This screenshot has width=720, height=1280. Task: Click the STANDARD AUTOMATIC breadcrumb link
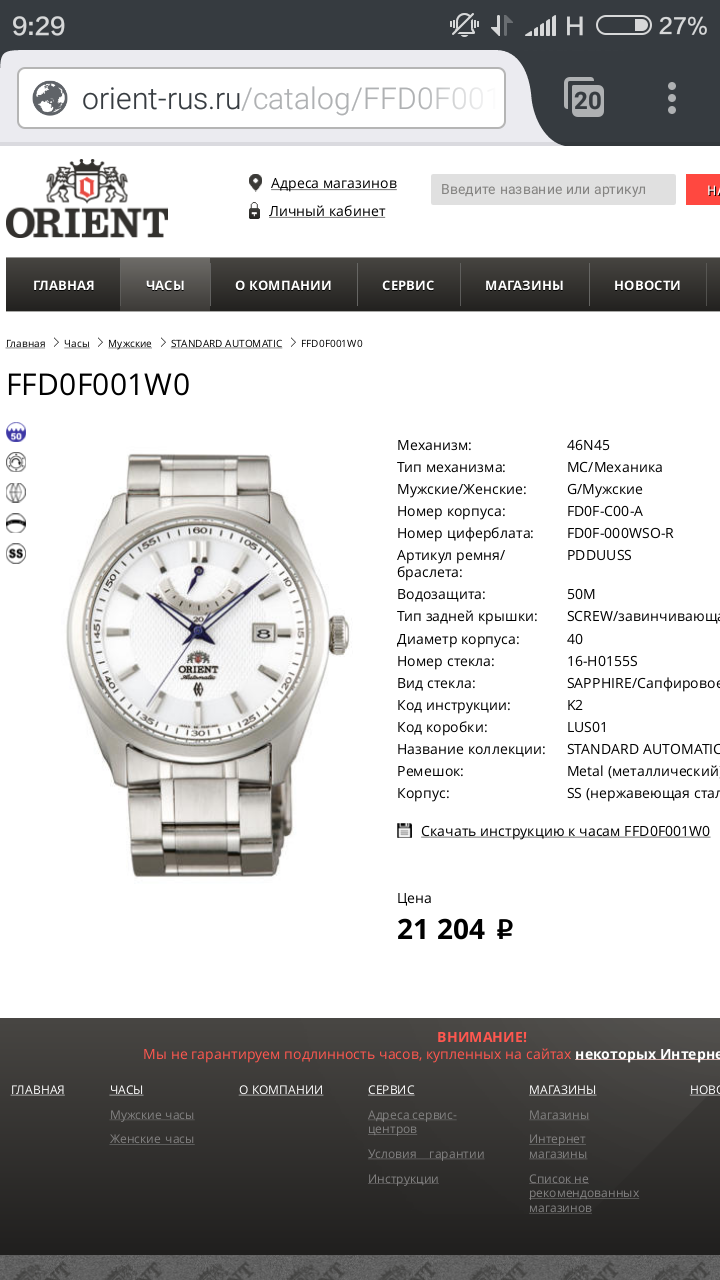tap(226, 343)
